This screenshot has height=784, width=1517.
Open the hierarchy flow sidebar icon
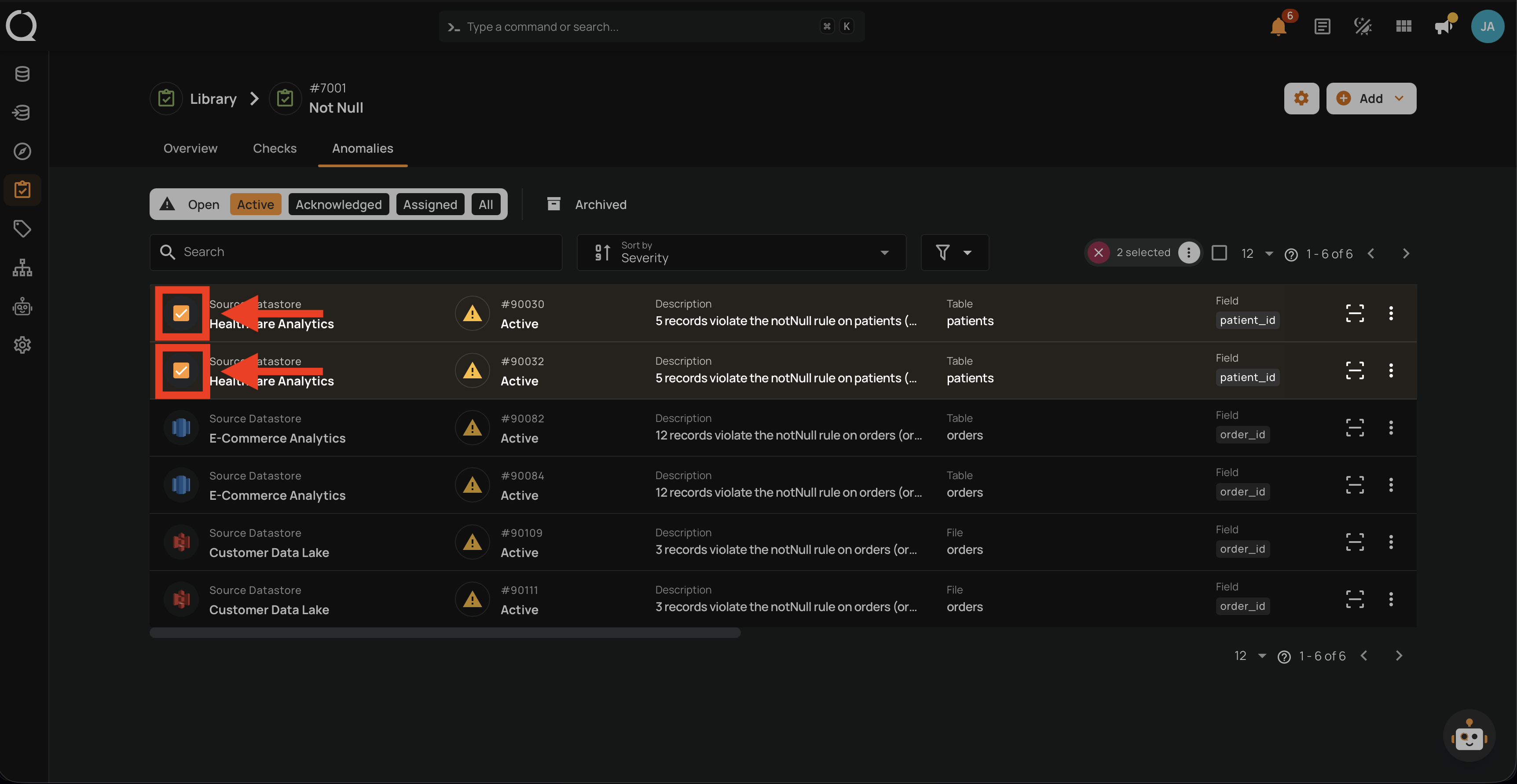22,267
